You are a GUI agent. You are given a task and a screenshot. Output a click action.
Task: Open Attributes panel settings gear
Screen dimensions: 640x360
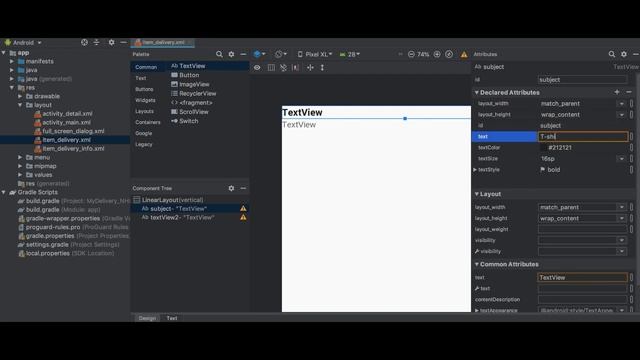[x=624, y=54]
